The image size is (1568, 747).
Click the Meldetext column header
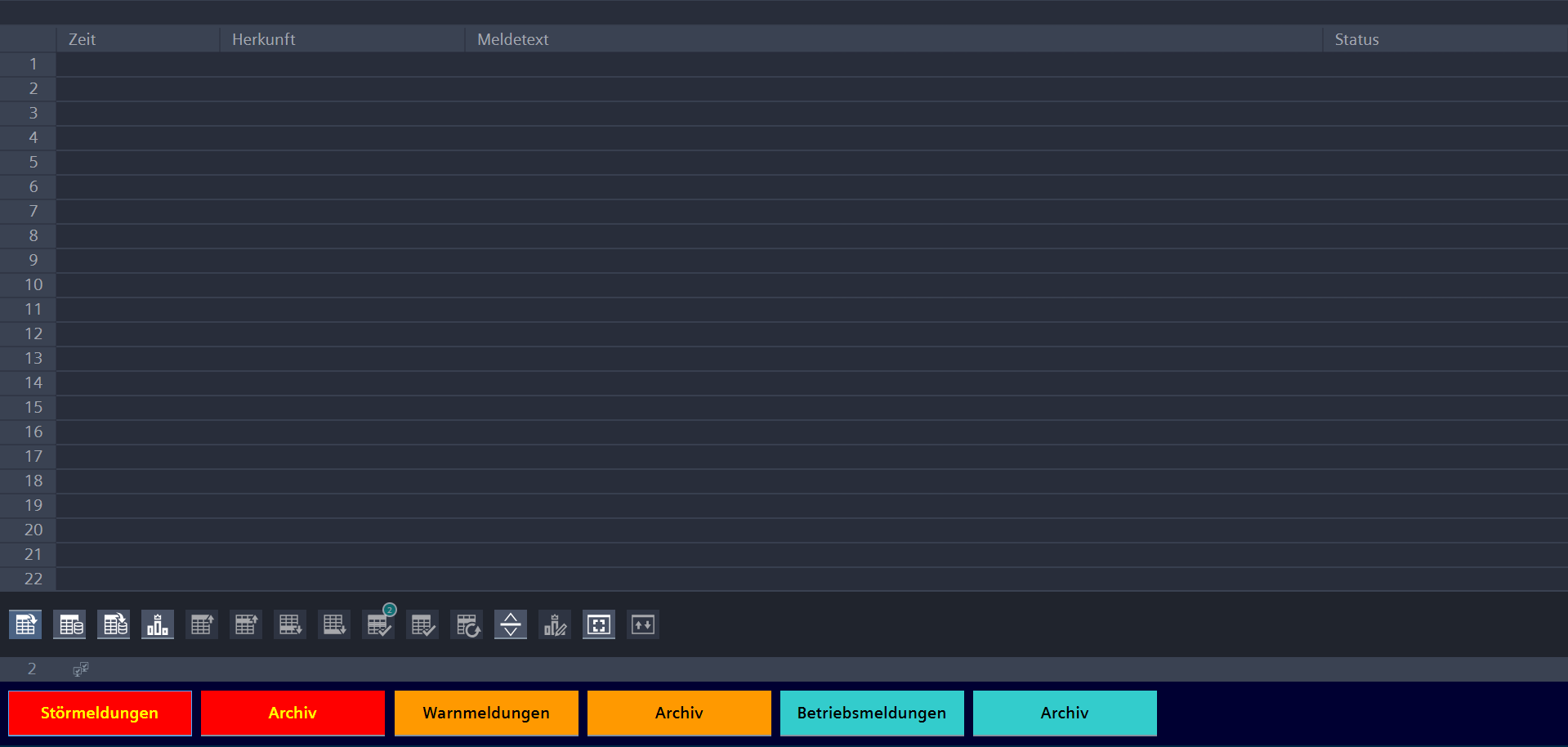[x=892, y=39]
